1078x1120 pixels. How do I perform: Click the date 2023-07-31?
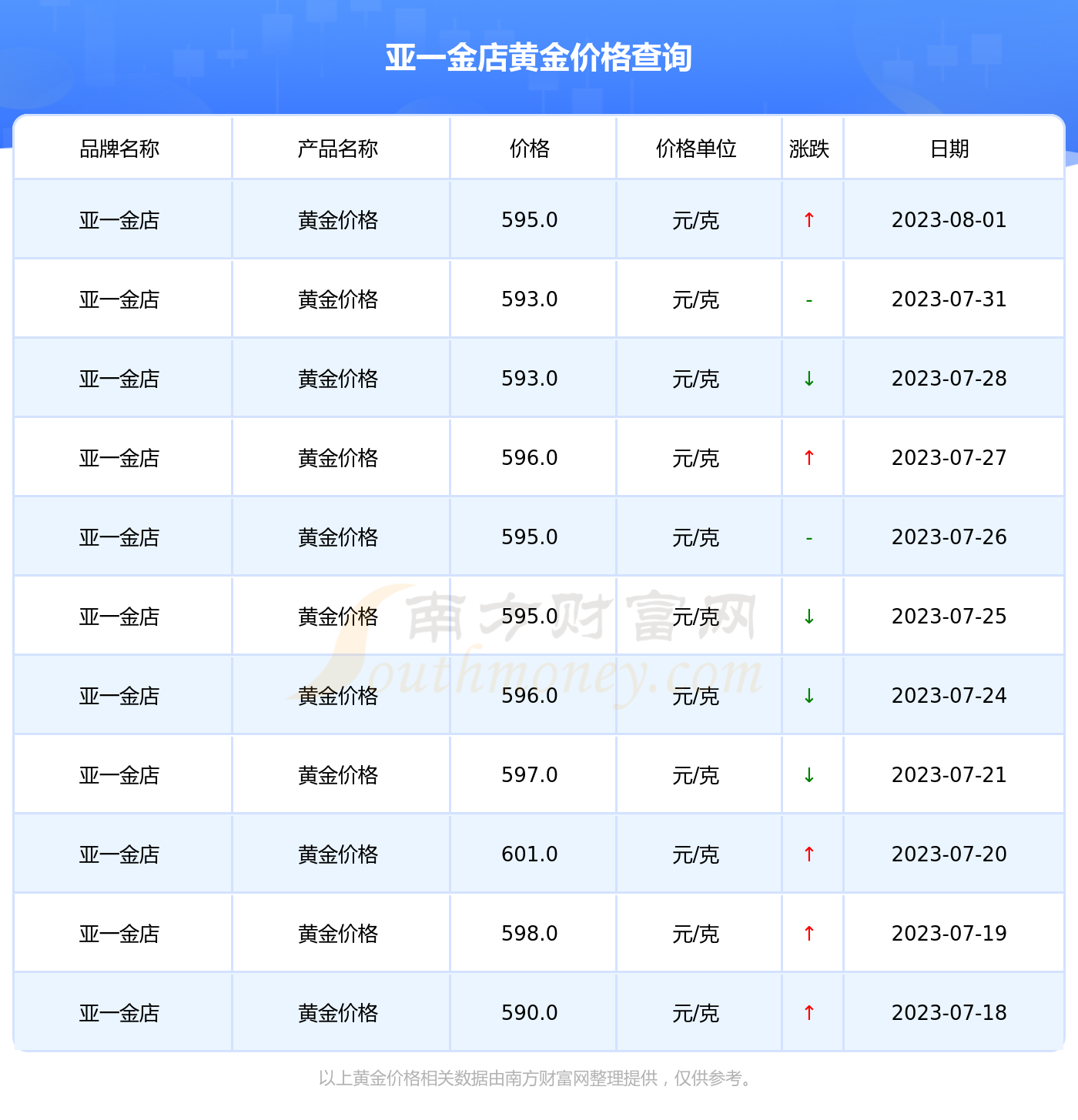[x=949, y=299]
